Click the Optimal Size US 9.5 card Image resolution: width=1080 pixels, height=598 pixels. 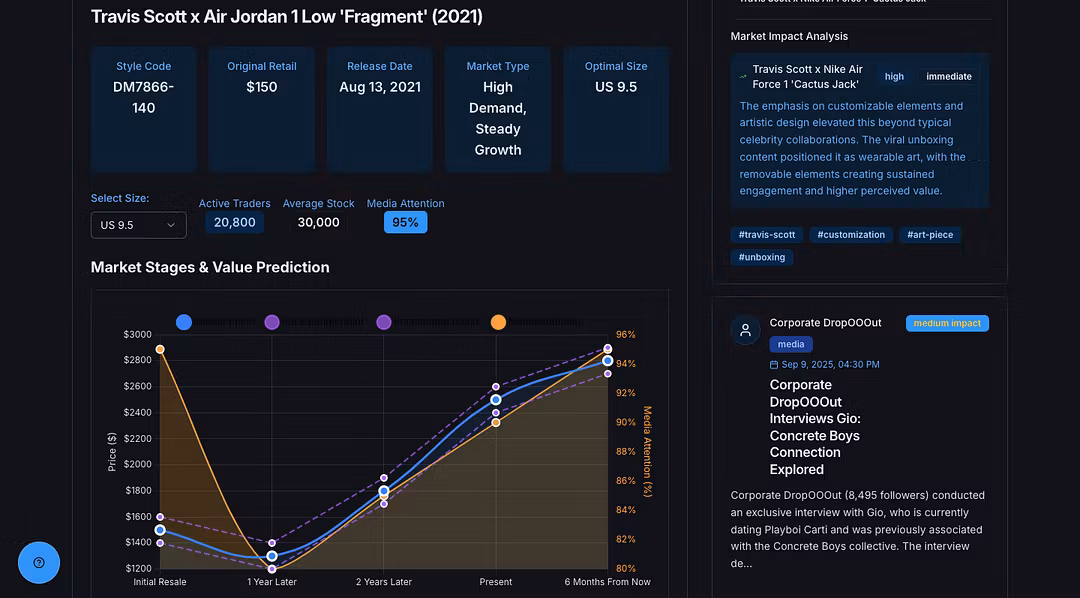click(x=616, y=108)
